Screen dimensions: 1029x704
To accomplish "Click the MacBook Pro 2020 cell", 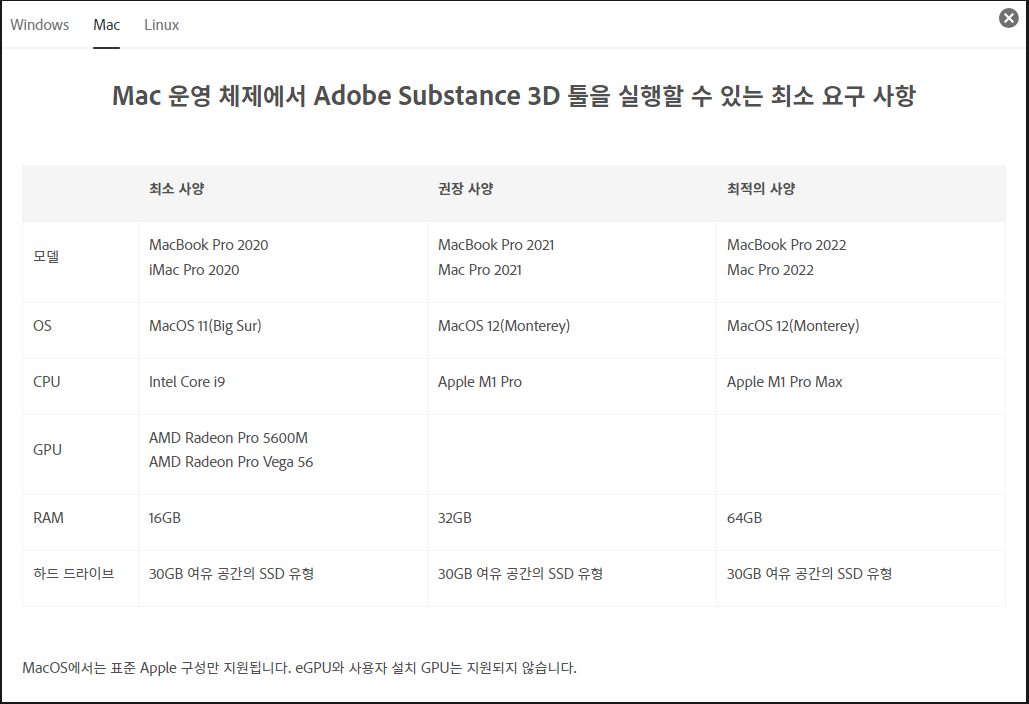I will pos(208,244).
